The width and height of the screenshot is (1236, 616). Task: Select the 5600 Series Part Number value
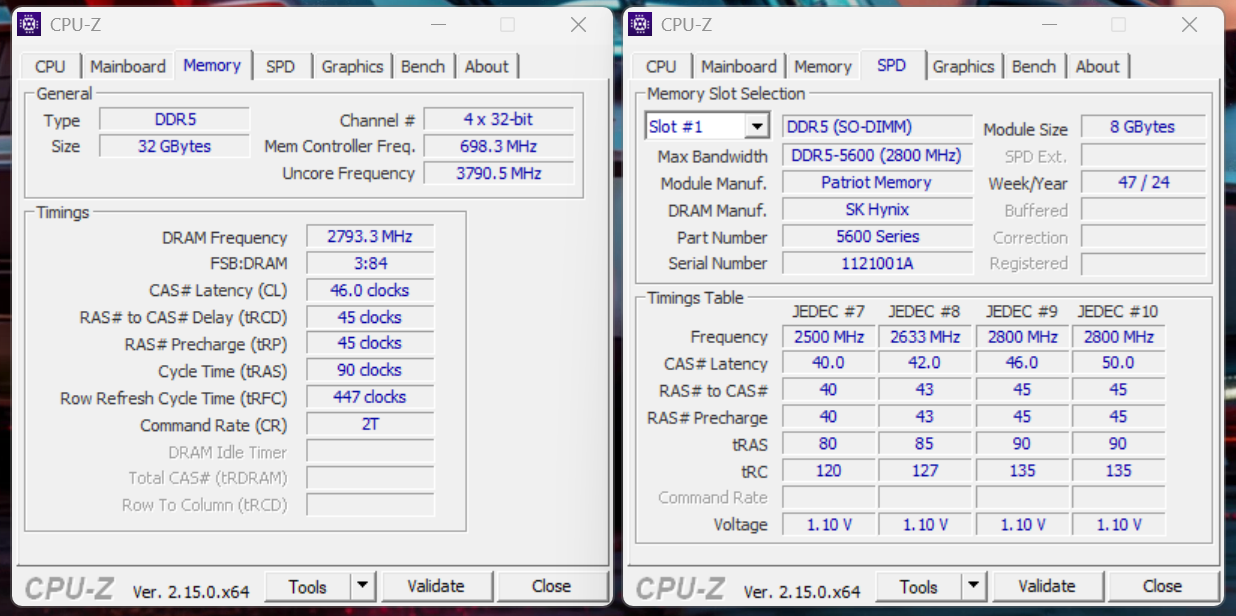click(x=877, y=237)
